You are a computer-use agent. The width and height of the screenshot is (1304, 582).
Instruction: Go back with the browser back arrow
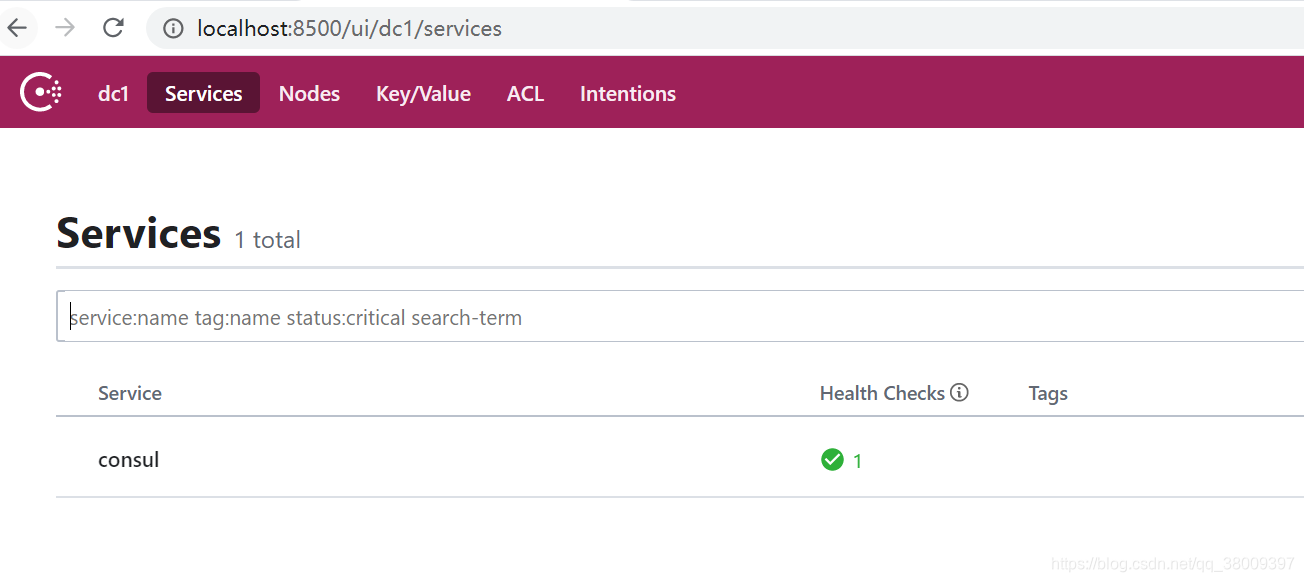[x=18, y=27]
